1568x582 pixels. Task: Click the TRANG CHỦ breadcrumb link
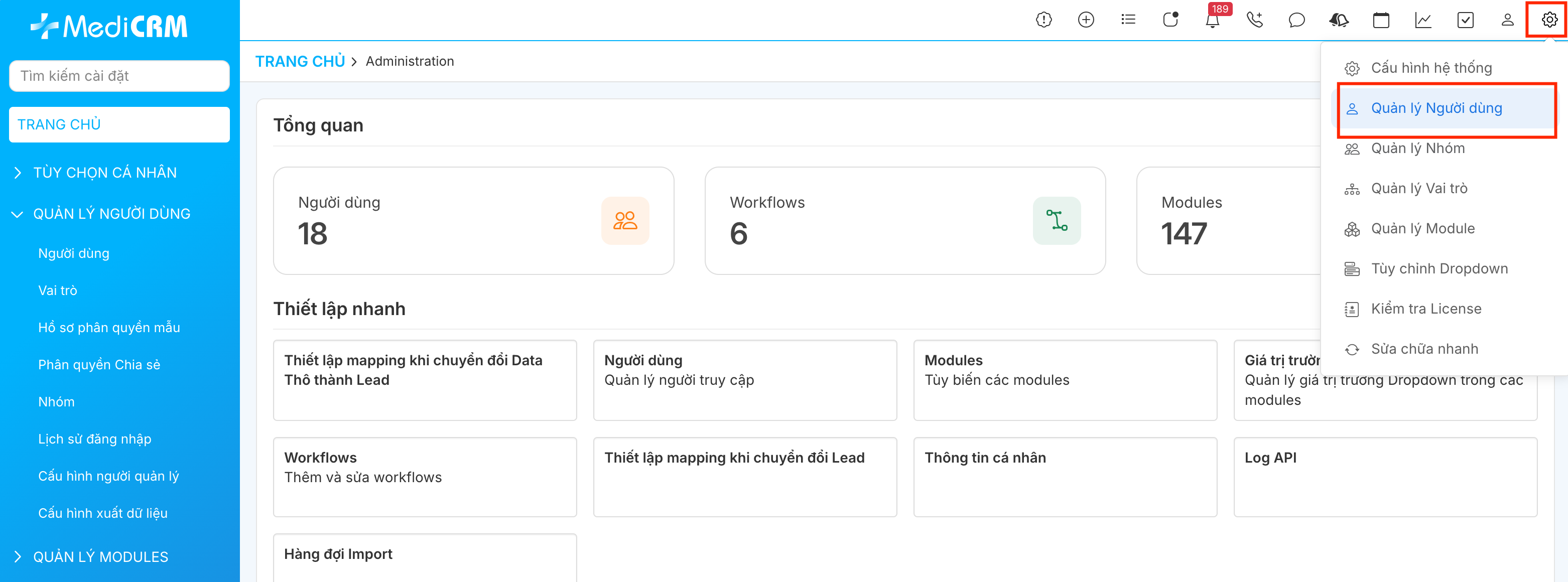pyautogui.click(x=300, y=61)
